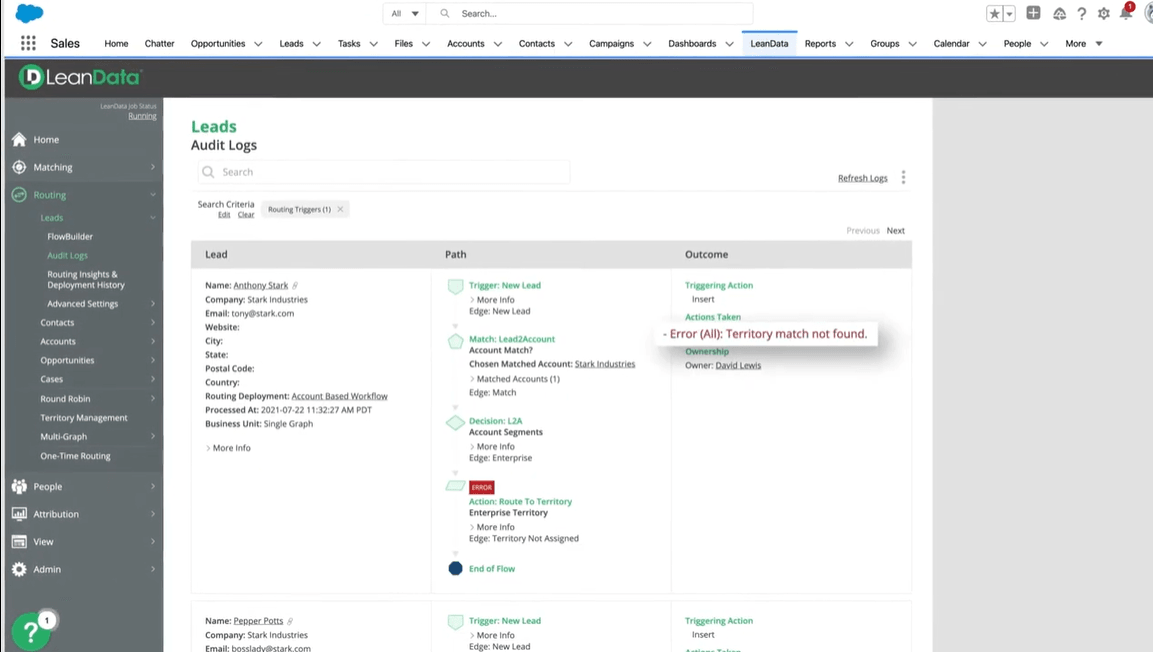This screenshot has height=652, width=1153.
Task: Expand Matched Accounts (1)
Action: coord(515,379)
